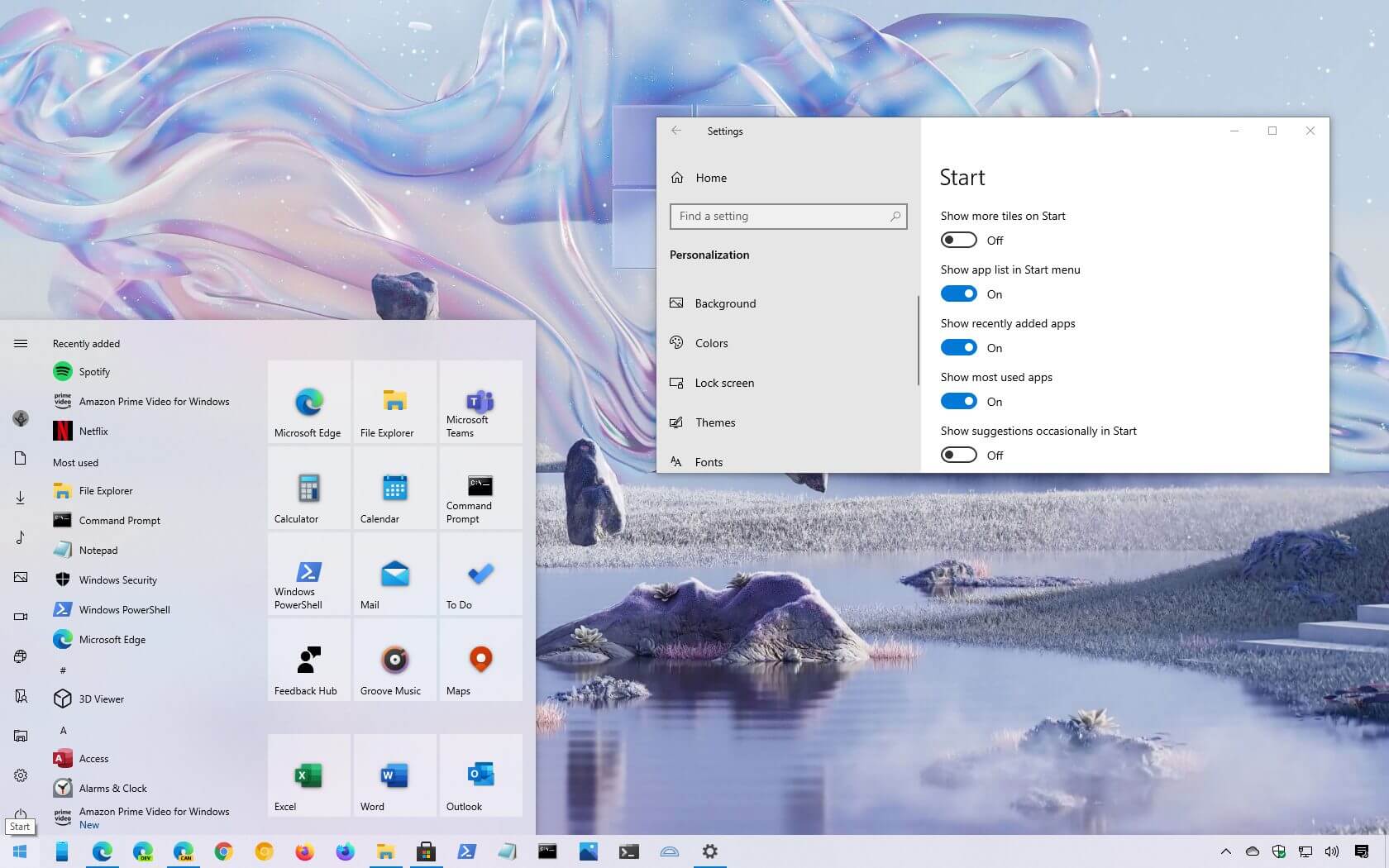Go to Background personalization page
Image resolution: width=1389 pixels, height=868 pixels.
tap(787, 303)
